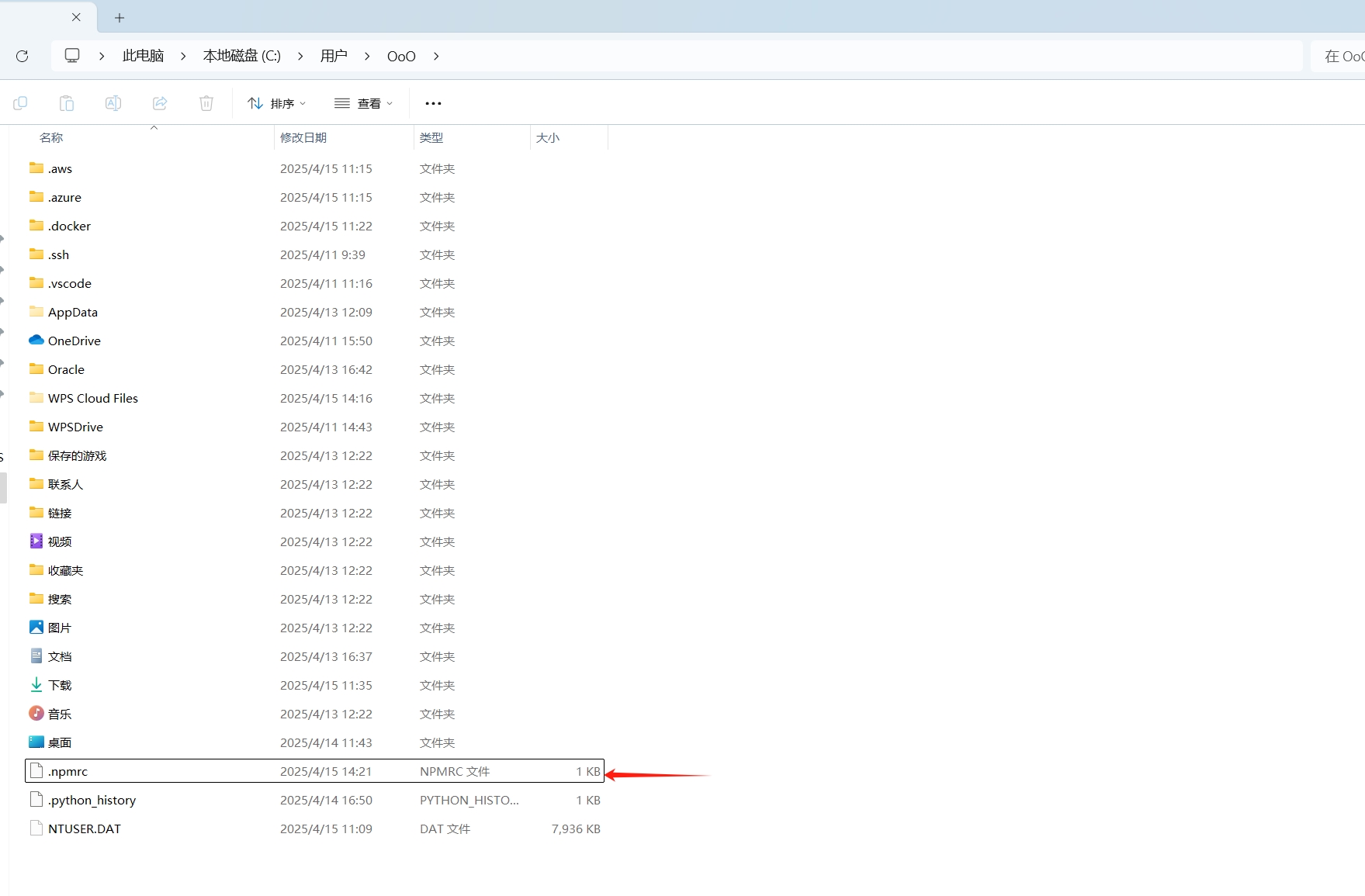Select the .npmrc file
1365x896 pixels.
[68, 771]
